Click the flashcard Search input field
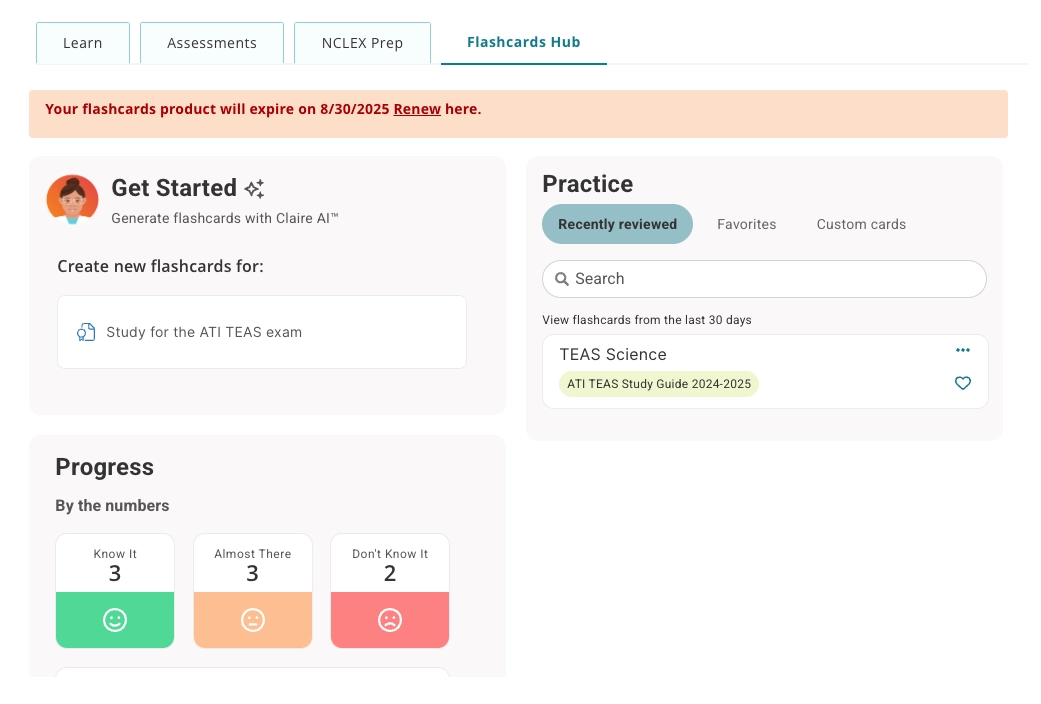Screen dimensions: 1041x704 tap(770, 279)
